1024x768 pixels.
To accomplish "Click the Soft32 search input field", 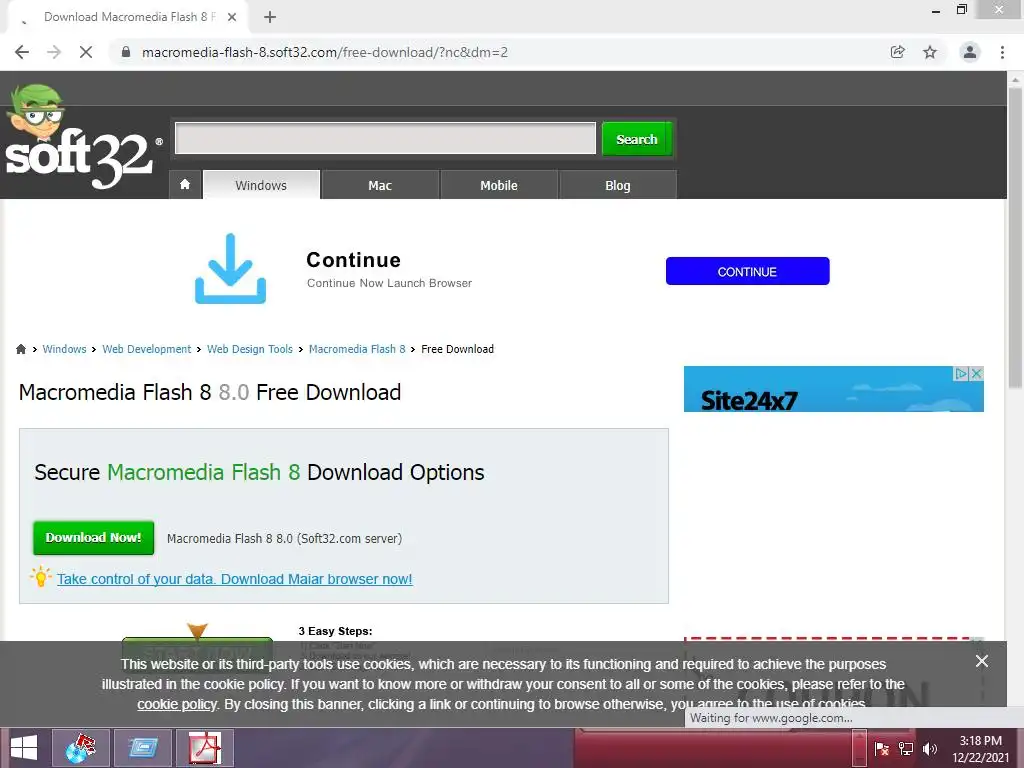I will click(x=385, y=138).
